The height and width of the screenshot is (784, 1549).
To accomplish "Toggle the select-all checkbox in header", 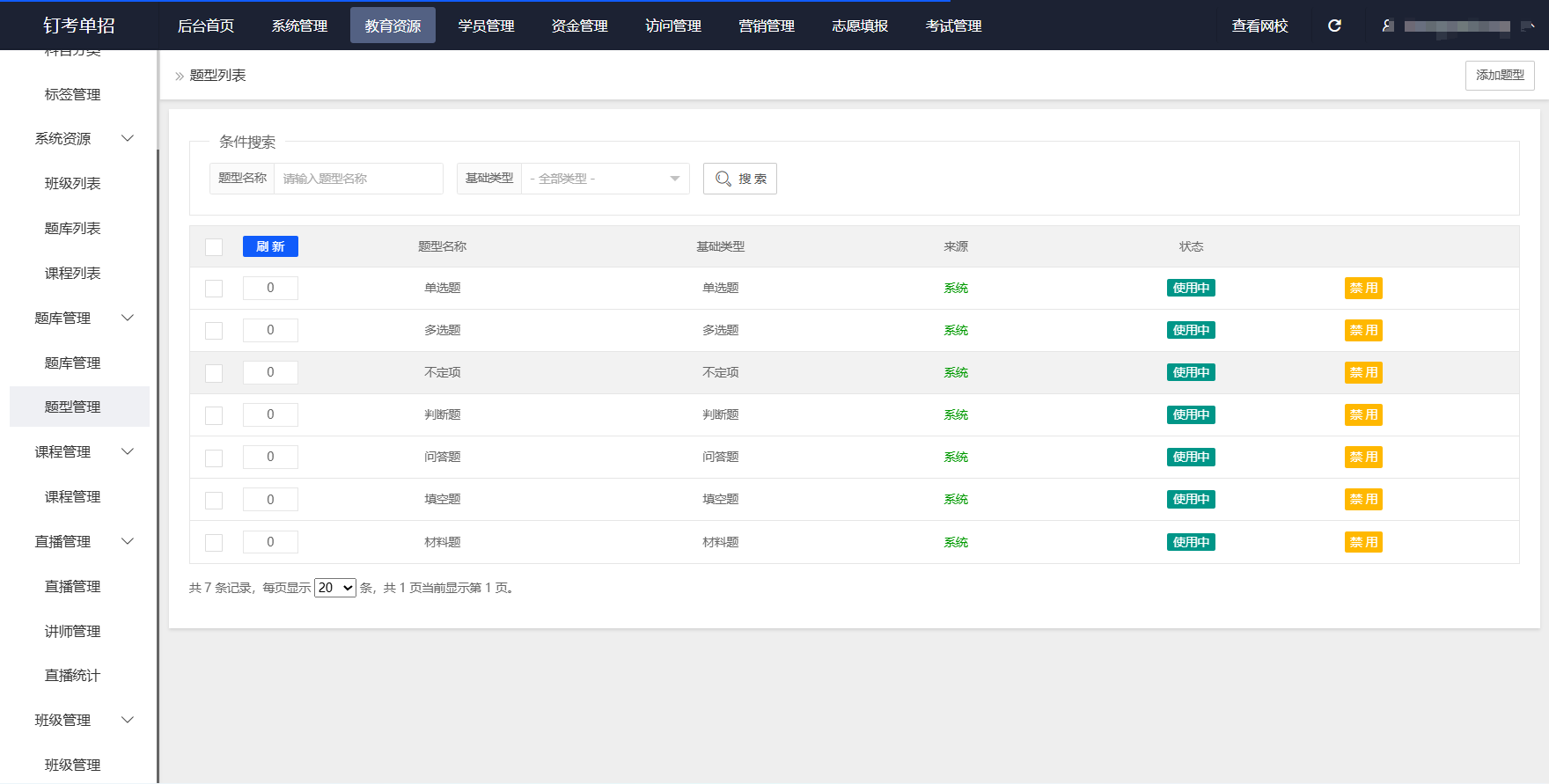I will (214, 246).
